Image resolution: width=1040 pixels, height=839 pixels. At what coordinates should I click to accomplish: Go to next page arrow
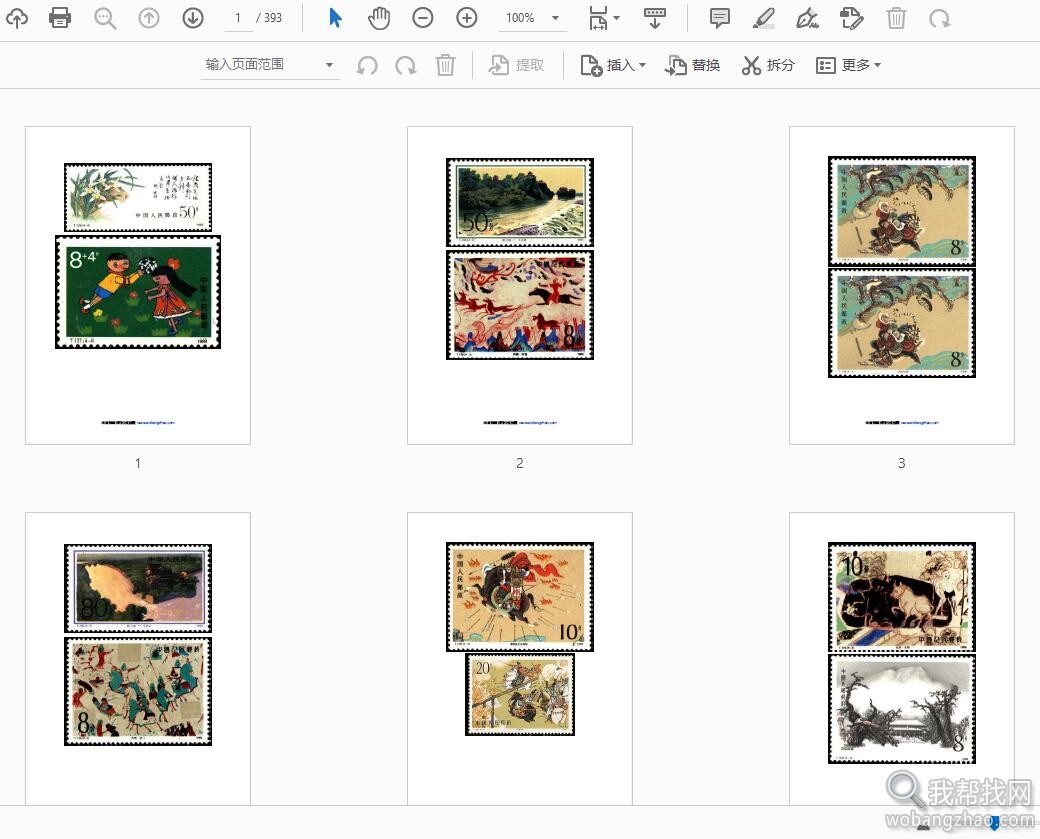pyautogui.click(x=193, y=18)
